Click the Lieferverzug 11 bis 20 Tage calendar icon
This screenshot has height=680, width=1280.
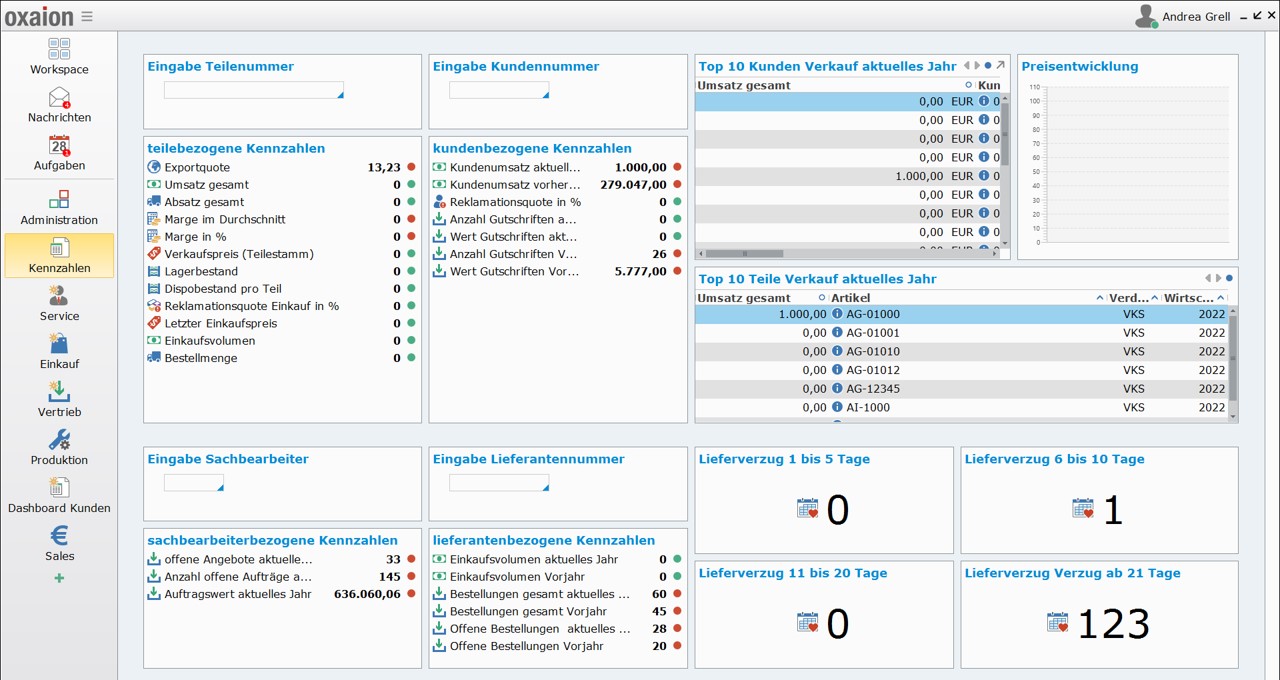pyautogui.click(x=808, y=623)
